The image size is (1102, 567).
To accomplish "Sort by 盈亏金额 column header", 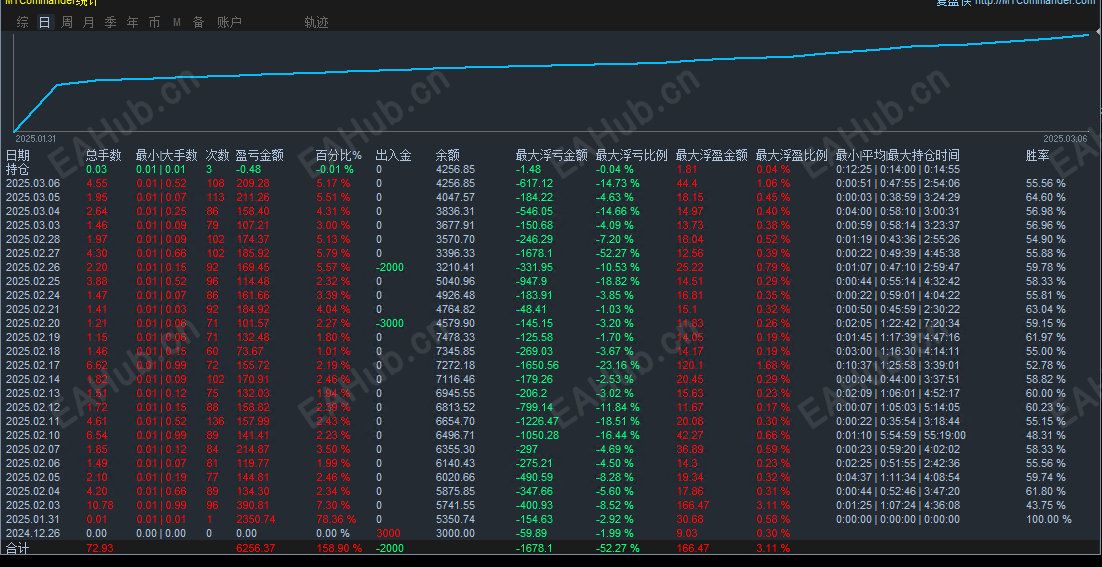I will (x=259, y=155).
